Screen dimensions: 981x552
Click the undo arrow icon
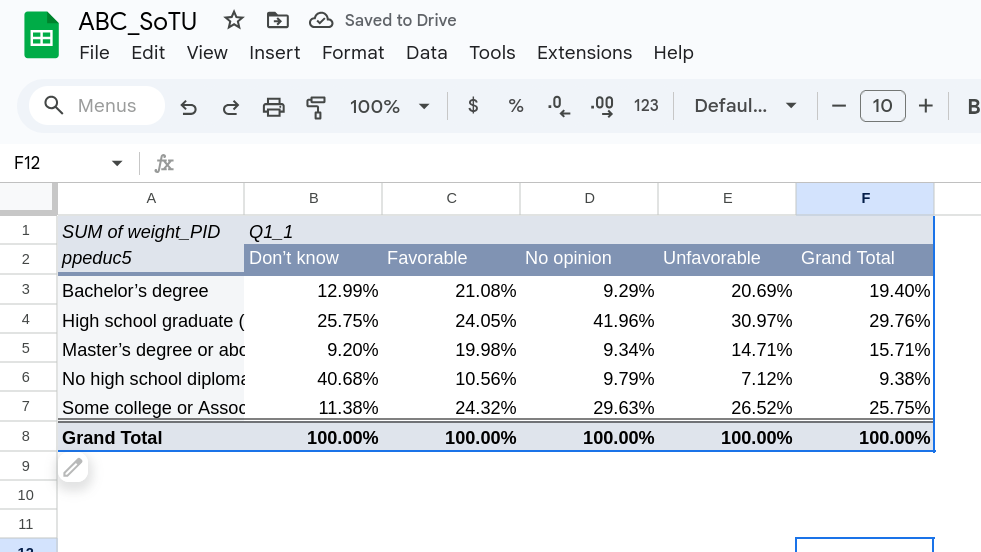188,106
